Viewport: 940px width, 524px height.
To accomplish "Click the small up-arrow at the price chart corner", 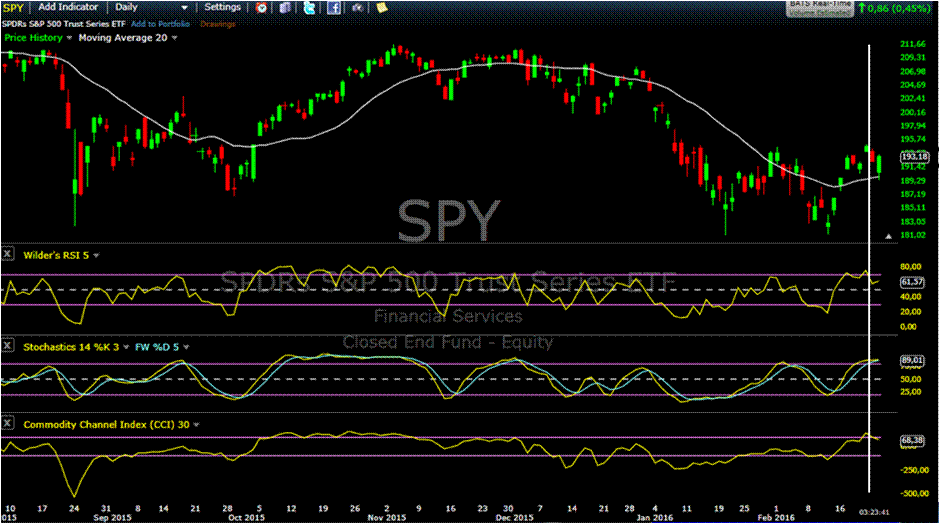I will point(888,237).
